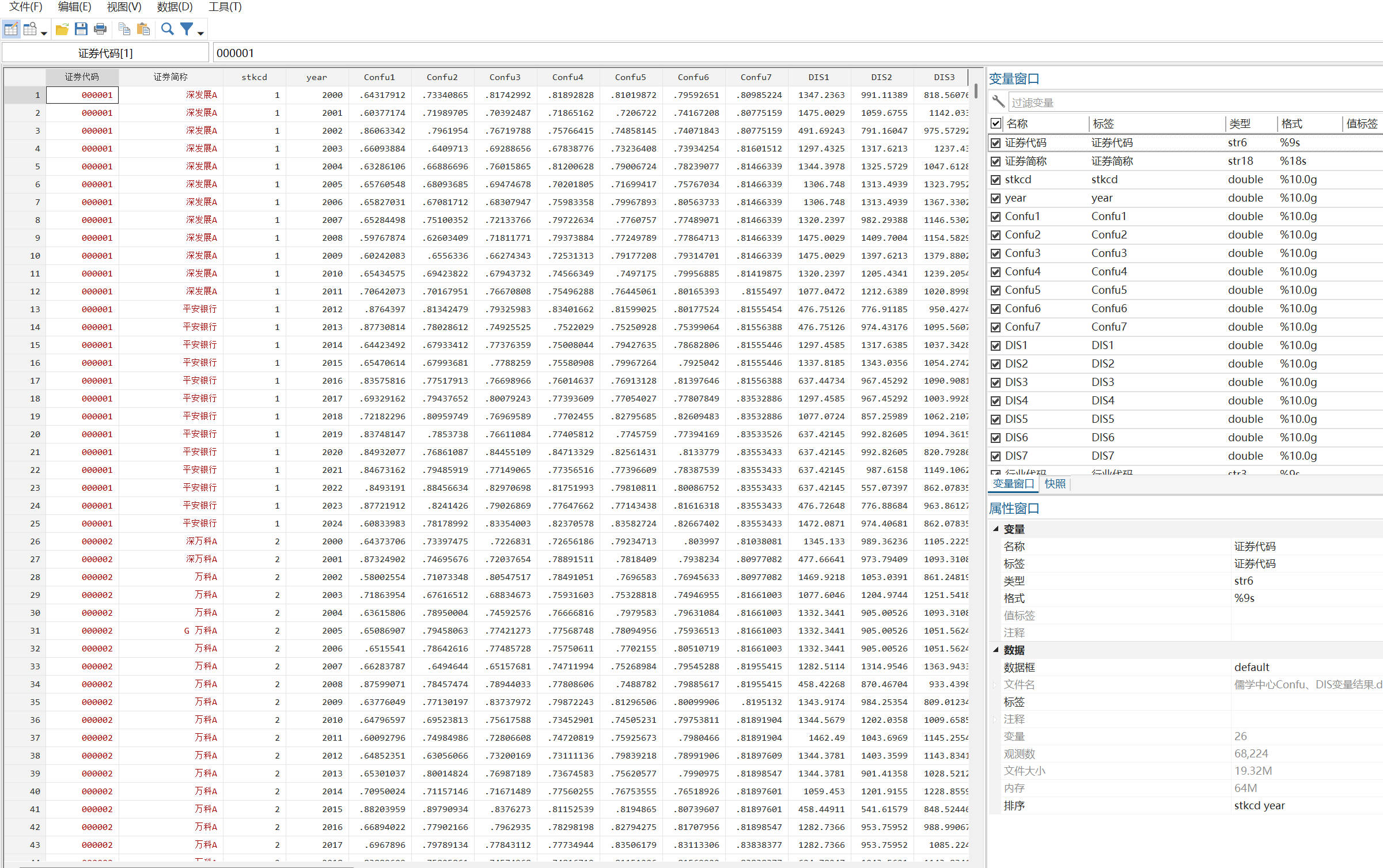
Task: Open dropdown arrow beside the filter icon
Action: click(200, 33)
